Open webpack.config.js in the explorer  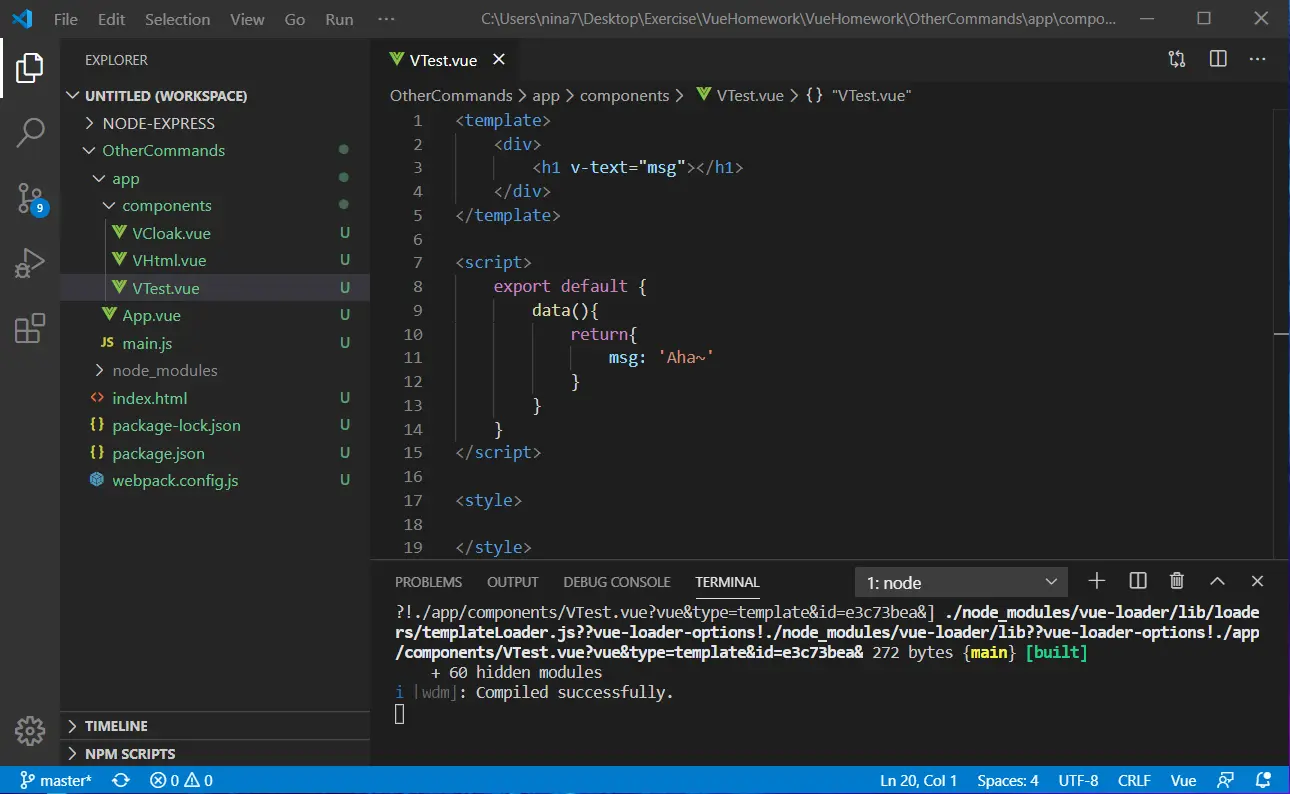tap(175, 480)
